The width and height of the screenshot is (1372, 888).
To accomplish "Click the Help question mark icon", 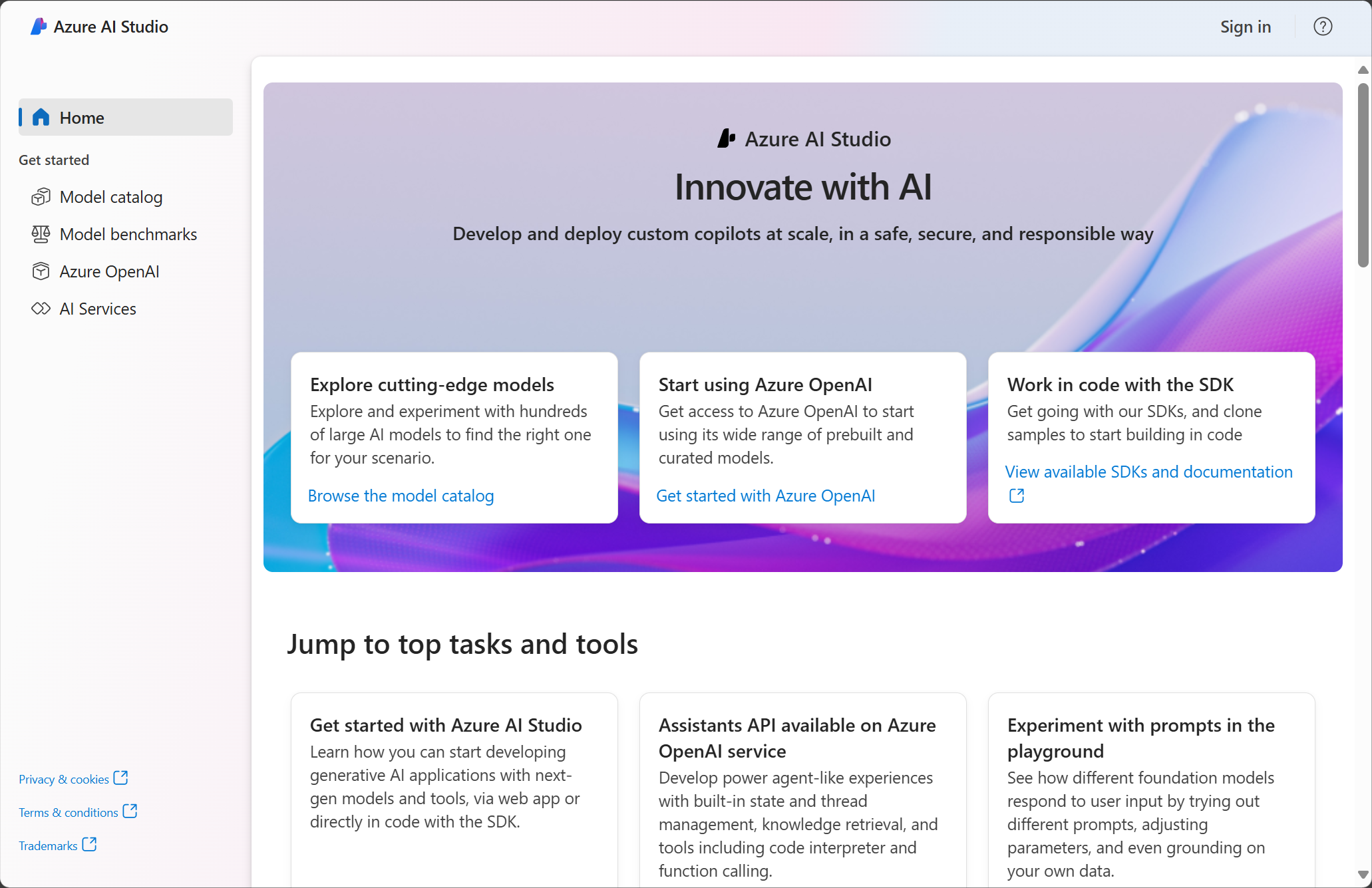I will (x=1323, y=27).
